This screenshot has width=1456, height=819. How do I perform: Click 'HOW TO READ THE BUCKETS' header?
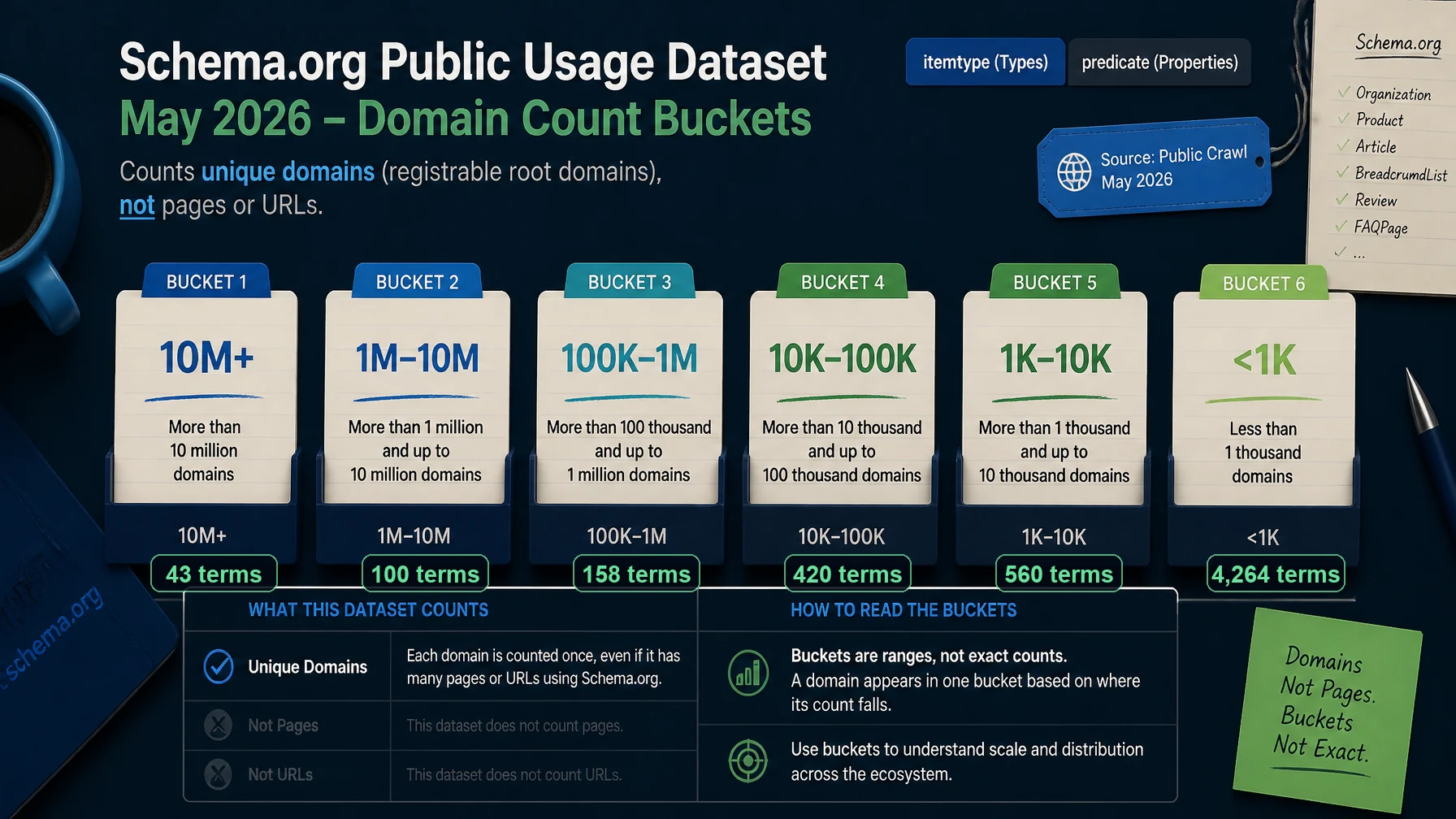[x=903, y=610]
